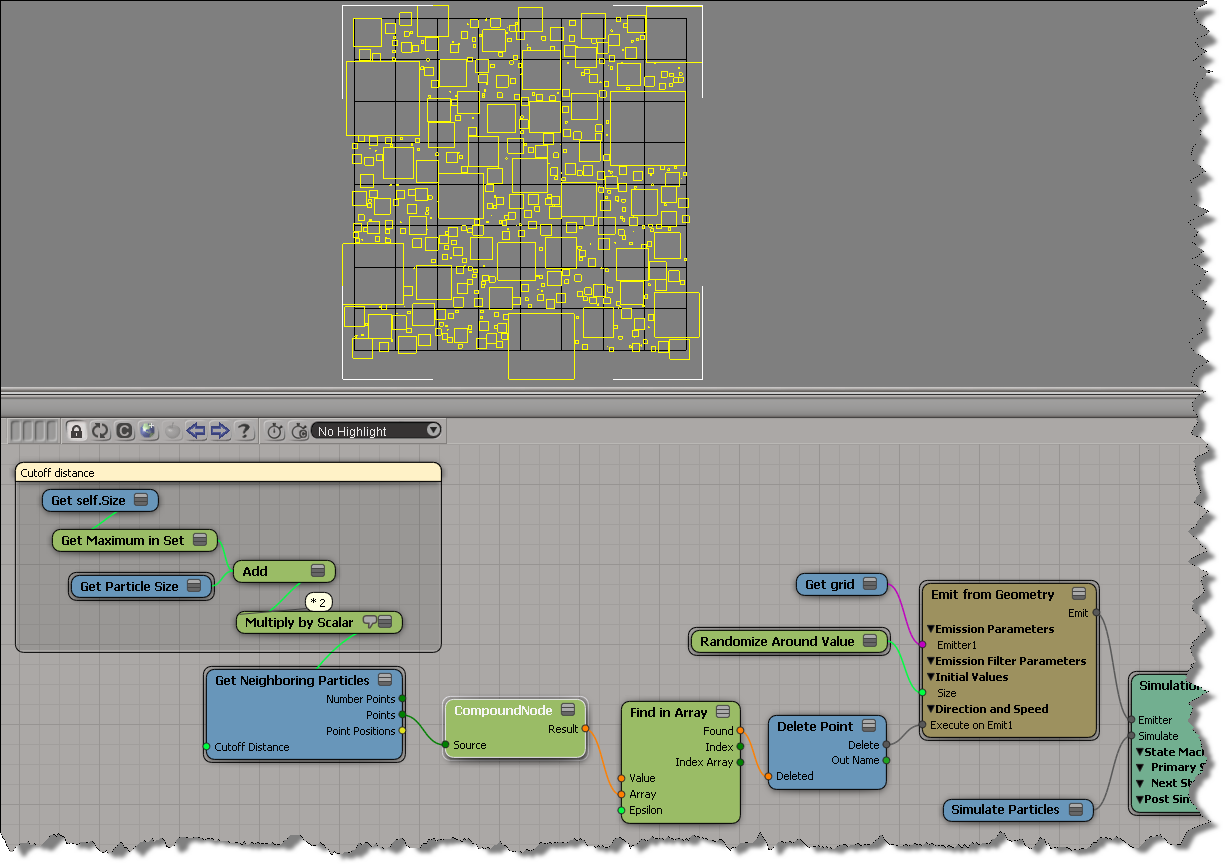
Task: Toggle the lock icon in ICE toolbar
Action: point(76,431)
